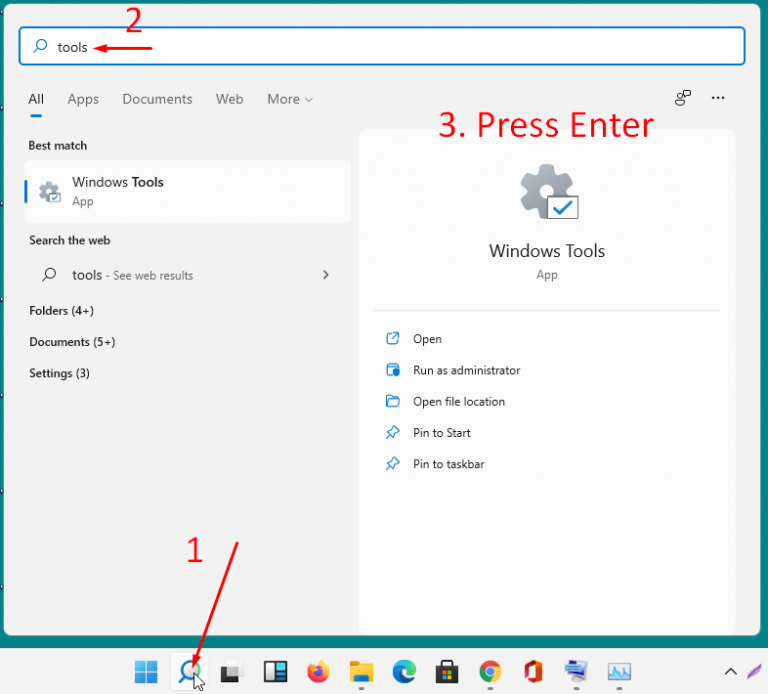This screenshot has height=694, width=768.
Task: Select Windows Tools best match result
Action: (x=188, y=191)
